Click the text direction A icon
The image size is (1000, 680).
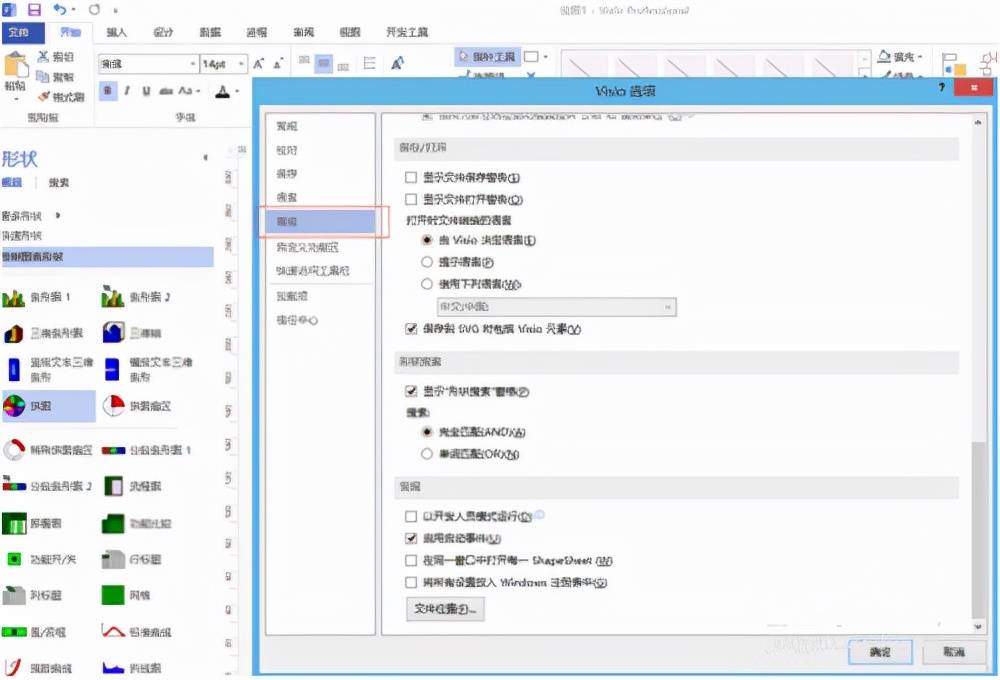click(x=397, y=63)
